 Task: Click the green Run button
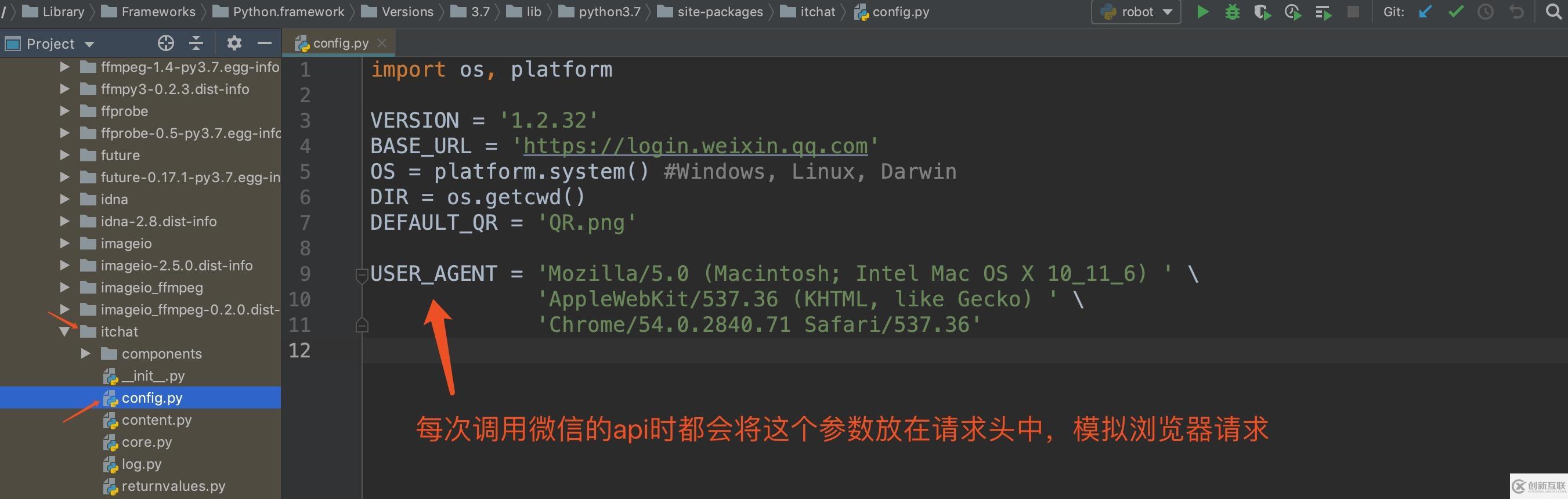point(1202,12)
